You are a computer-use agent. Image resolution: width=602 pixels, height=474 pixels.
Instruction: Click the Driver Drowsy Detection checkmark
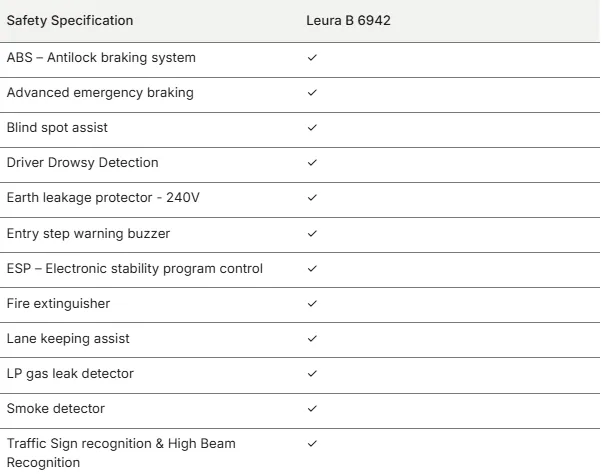(312, 163)
